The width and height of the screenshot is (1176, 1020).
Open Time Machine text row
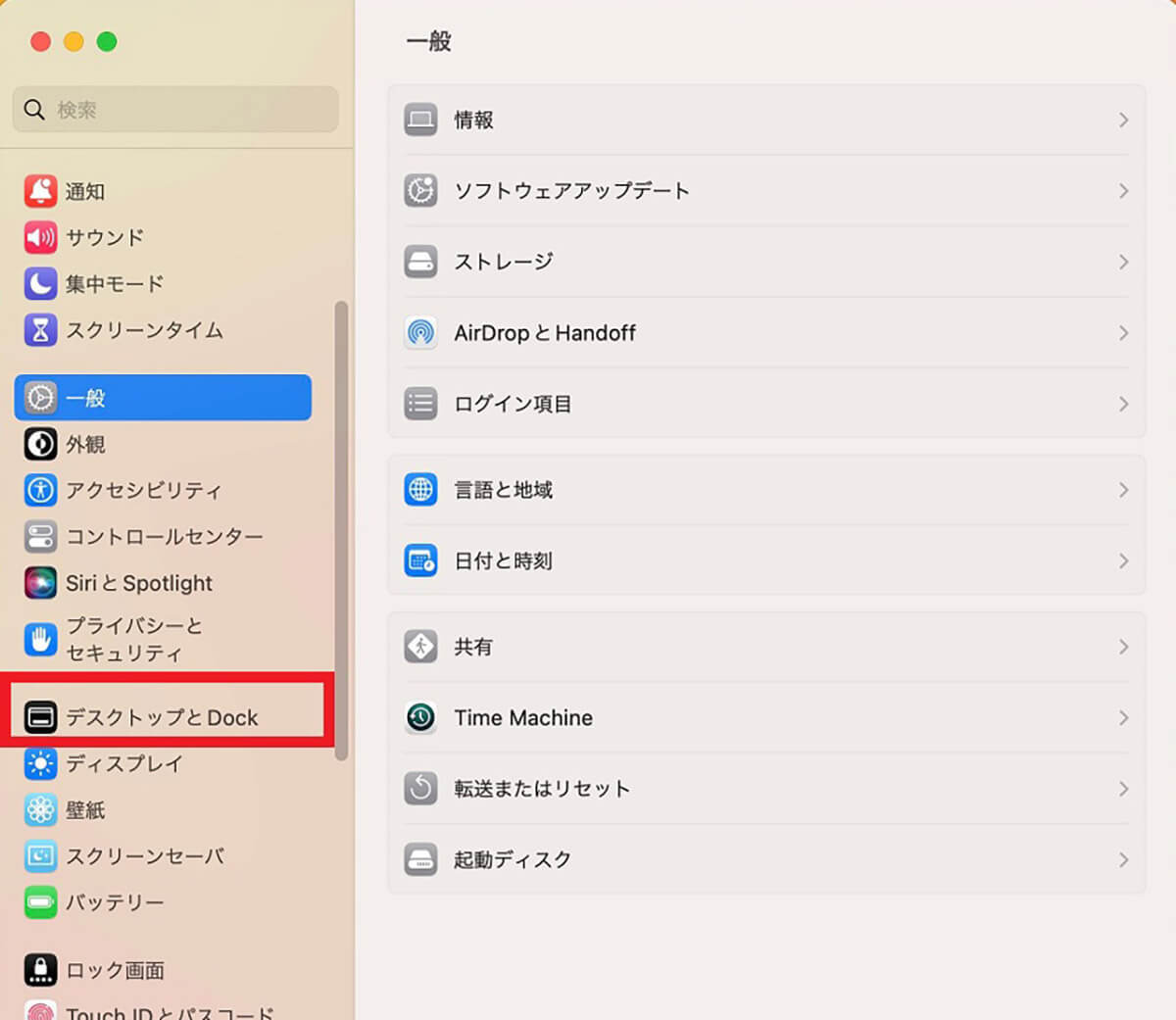523,717
